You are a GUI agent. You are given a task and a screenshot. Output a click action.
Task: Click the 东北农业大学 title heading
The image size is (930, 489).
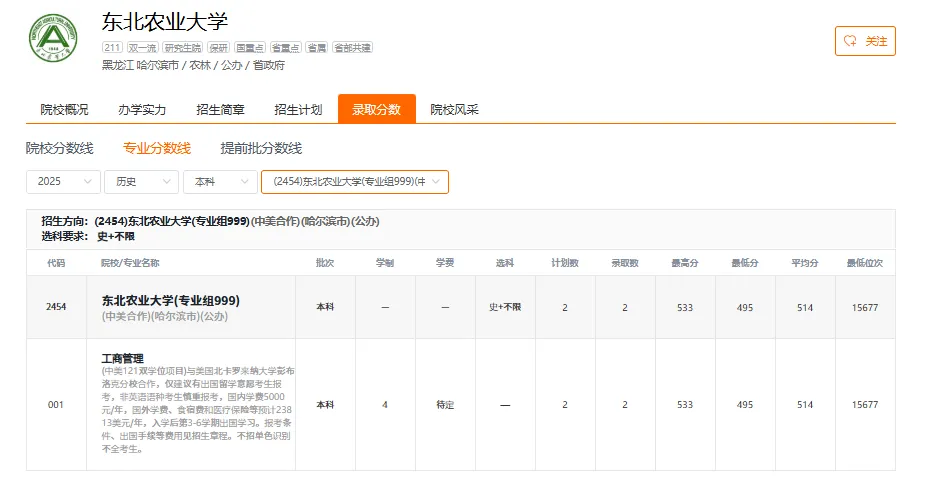coord(165,22)
